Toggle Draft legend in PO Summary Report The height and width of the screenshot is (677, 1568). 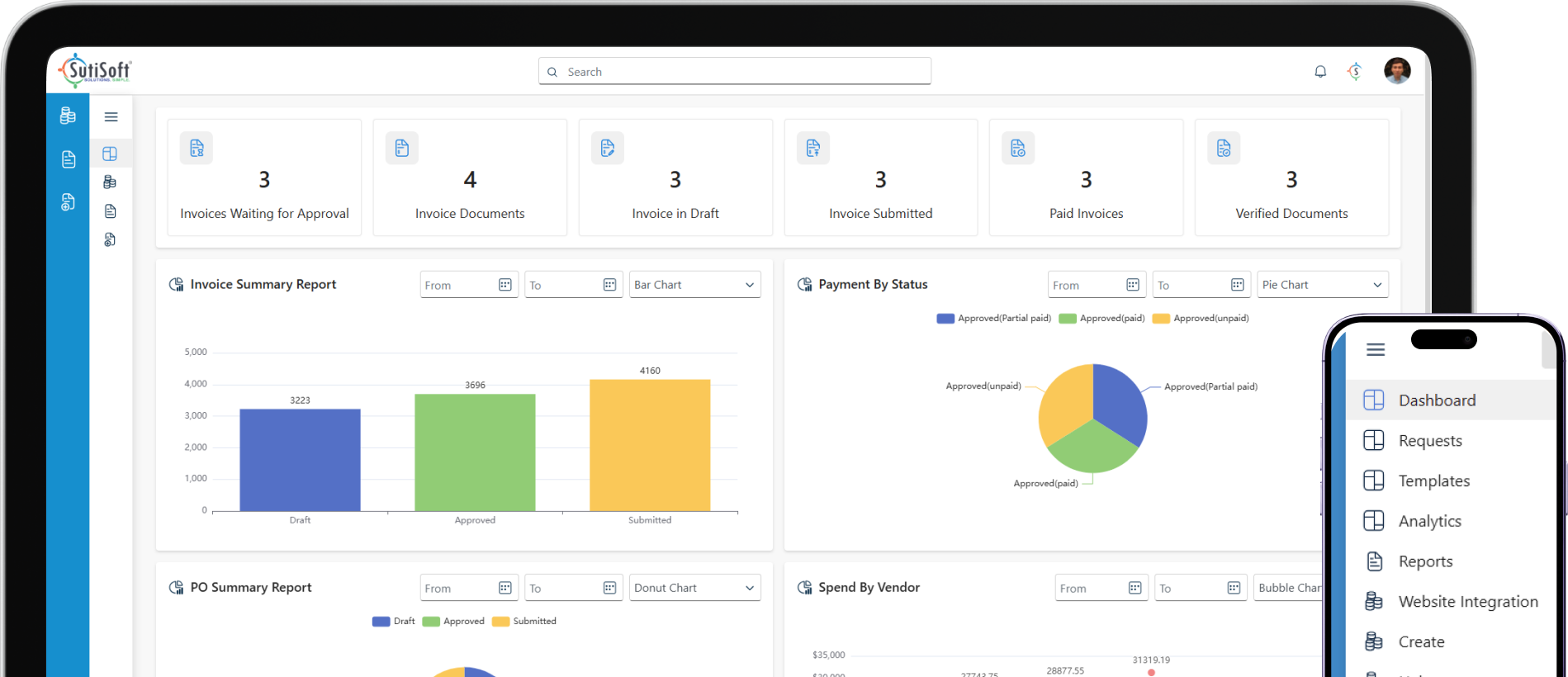point(394,622)
